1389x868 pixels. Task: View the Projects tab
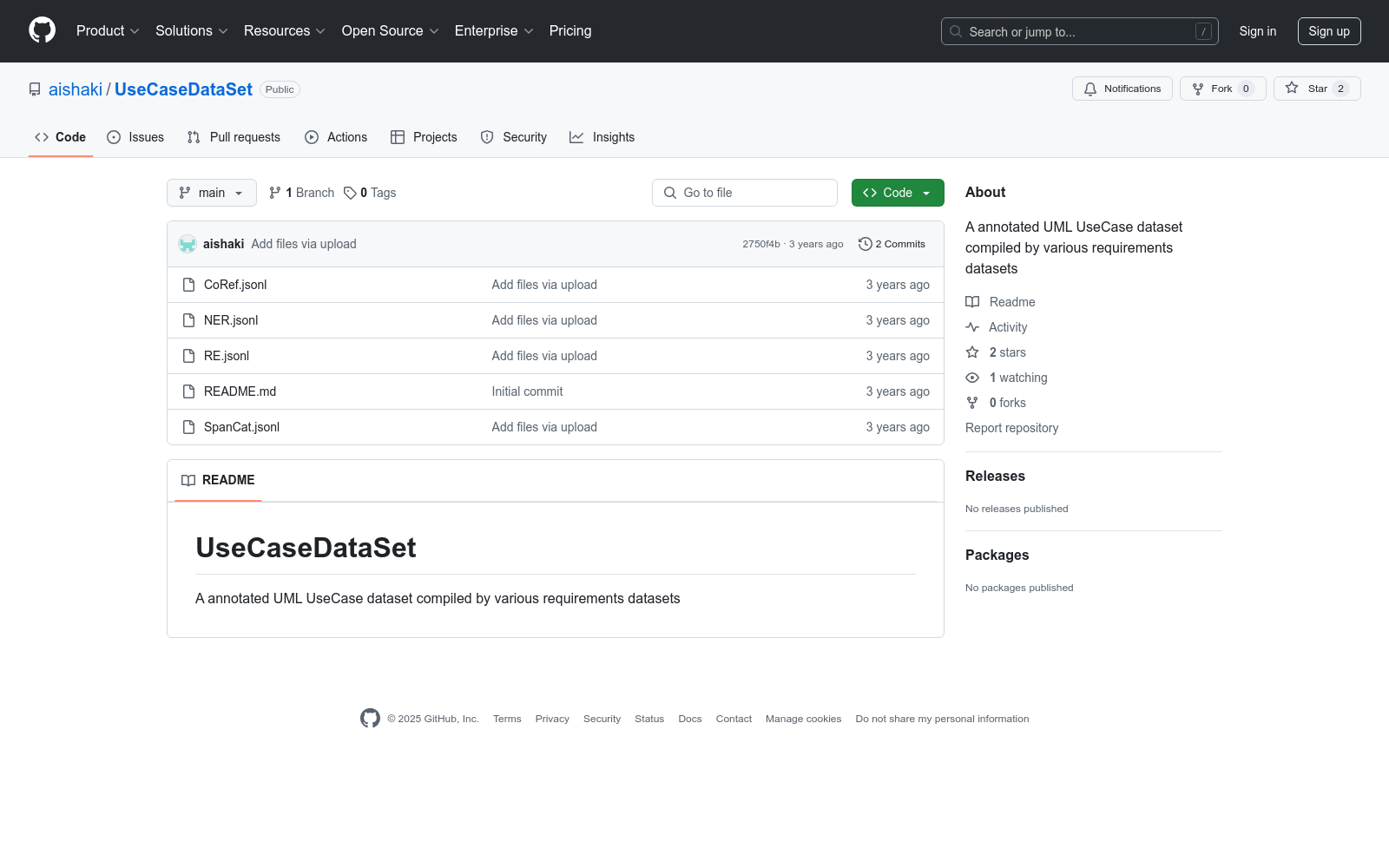click(424, 137)
